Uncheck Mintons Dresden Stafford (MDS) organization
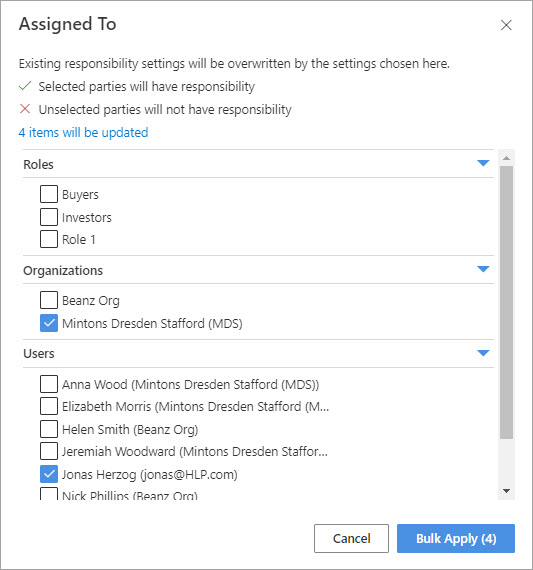533x570 pixels. [49, 323]
